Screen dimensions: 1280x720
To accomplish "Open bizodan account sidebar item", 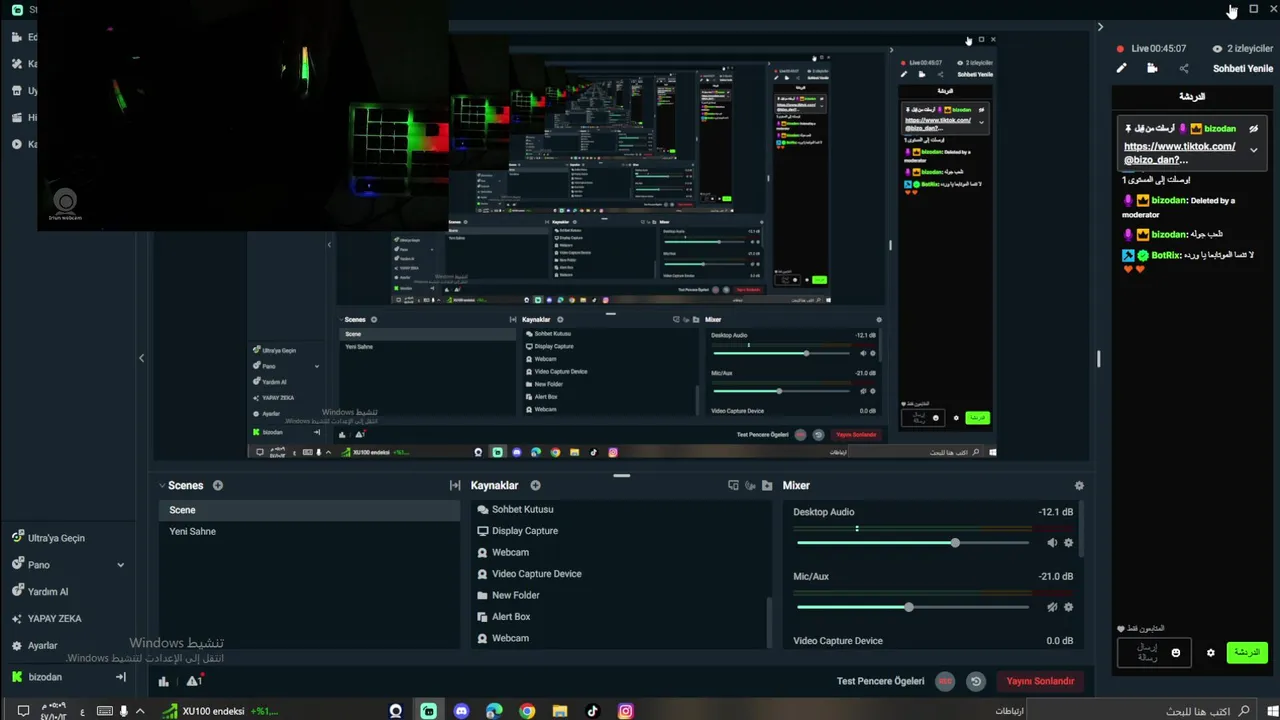I will click(45, 677).
